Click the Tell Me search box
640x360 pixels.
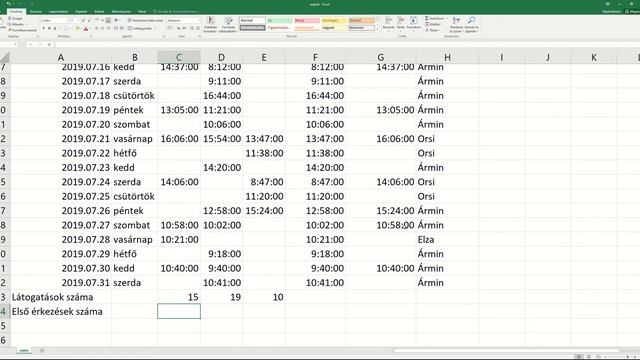point(176,11)
